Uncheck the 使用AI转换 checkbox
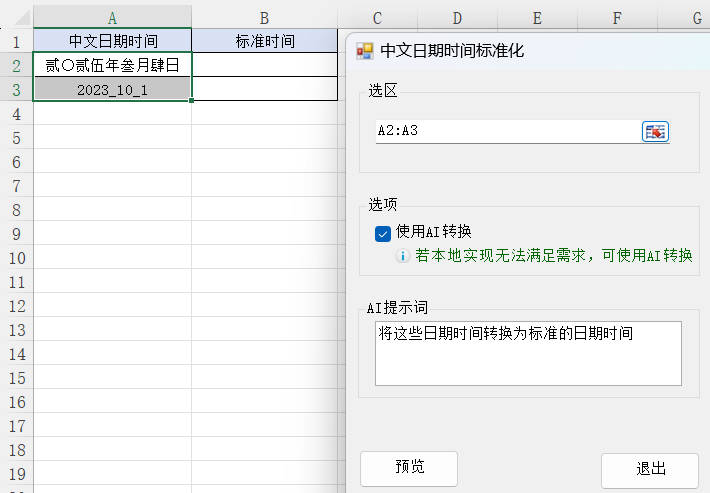The width and height of the screenshot is (710, 493). [382, 233]
